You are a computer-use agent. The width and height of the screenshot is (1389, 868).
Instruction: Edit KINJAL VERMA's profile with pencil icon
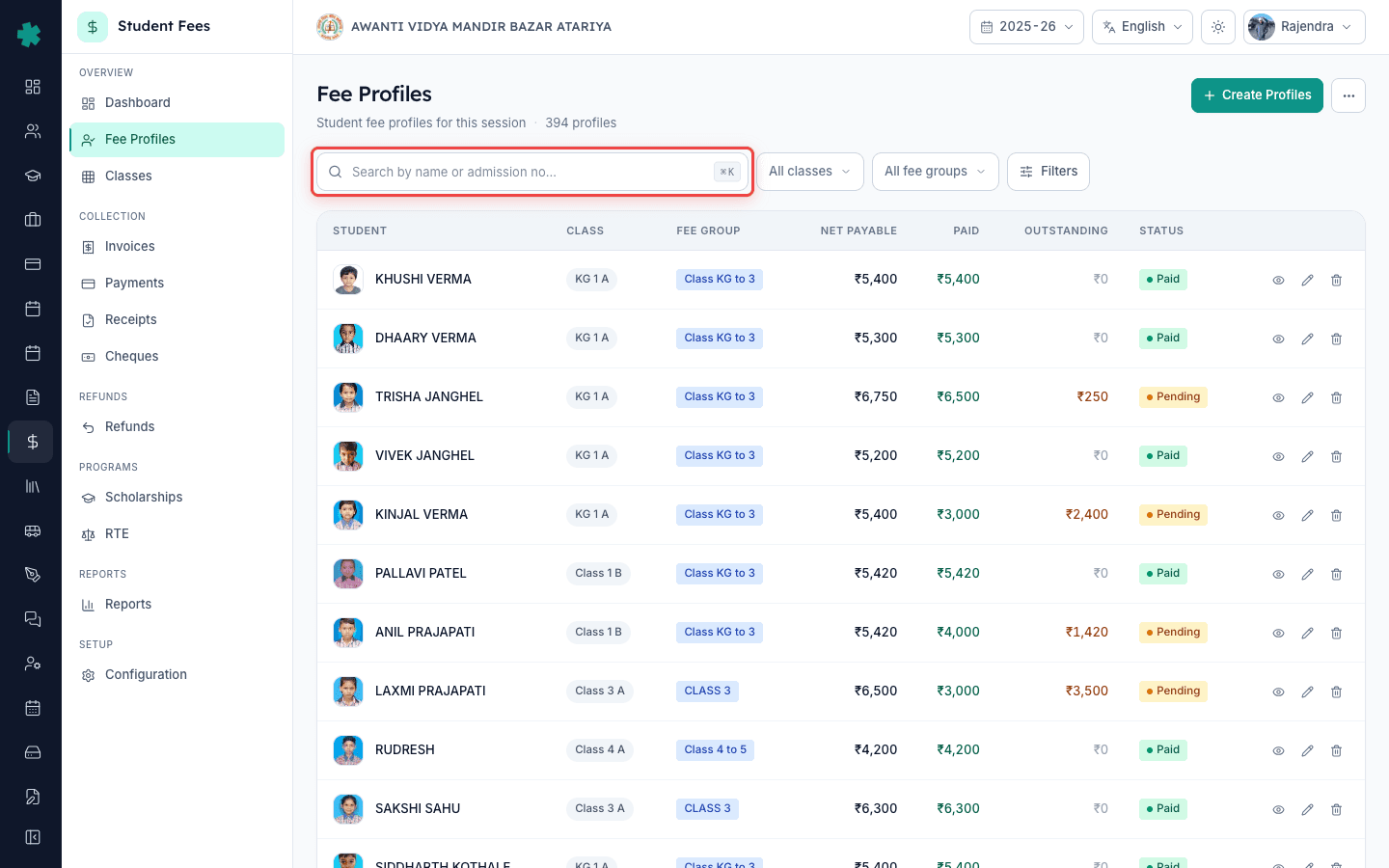[1307, 515]
